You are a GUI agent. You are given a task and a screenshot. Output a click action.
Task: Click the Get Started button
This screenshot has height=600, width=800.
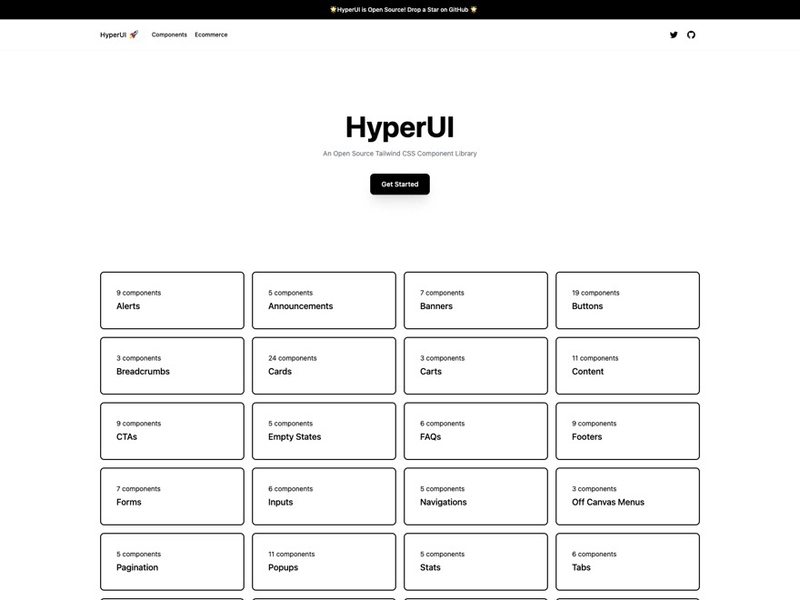click(400, 184)
